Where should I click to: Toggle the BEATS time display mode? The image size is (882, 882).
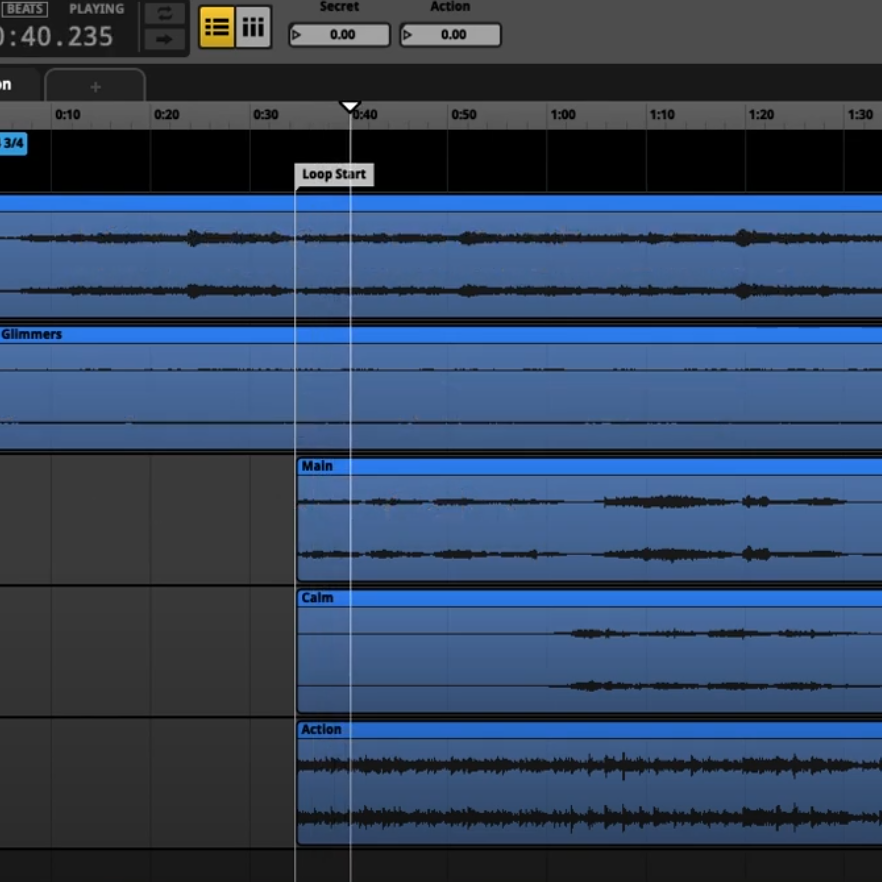25,9
